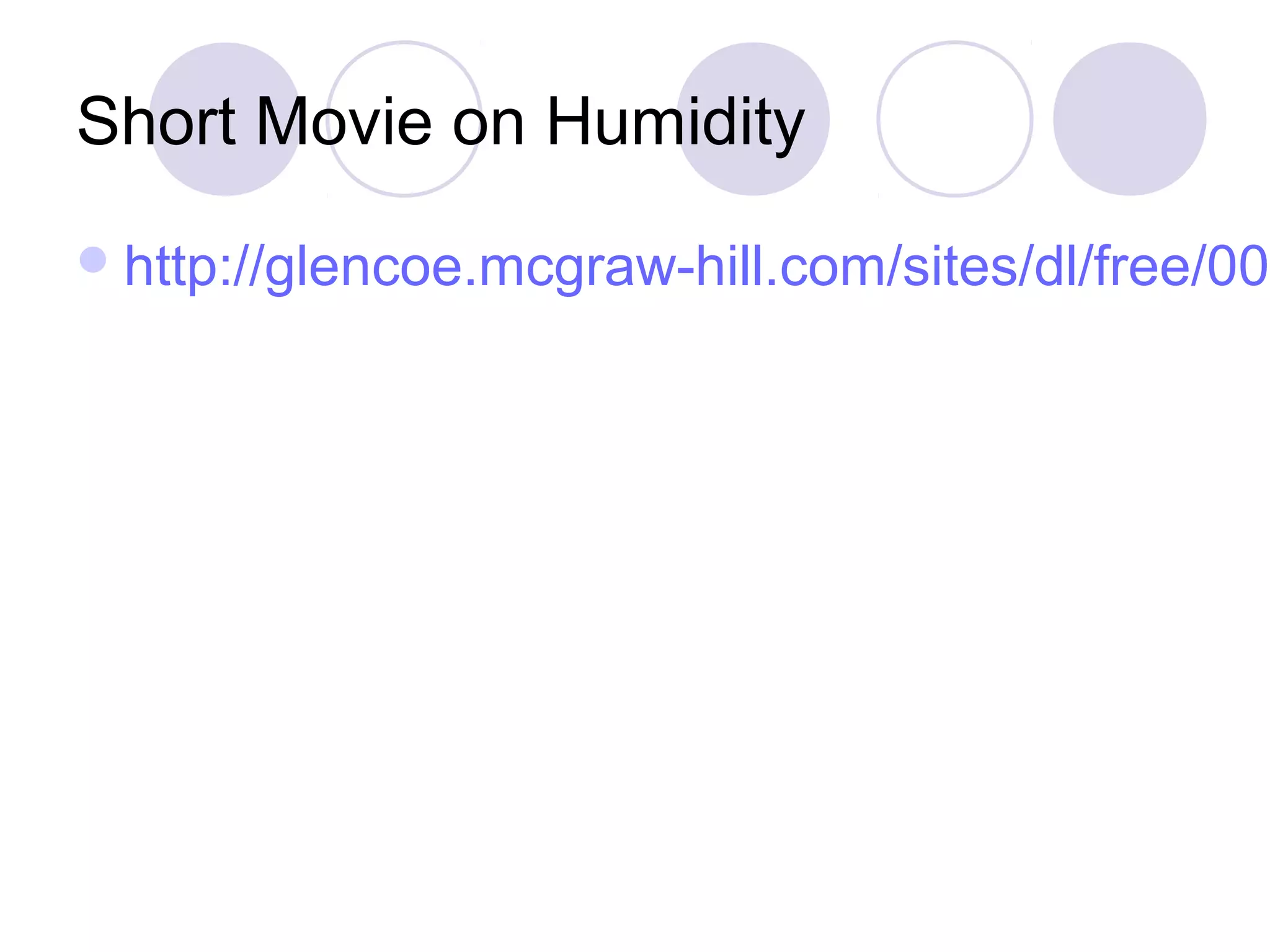Click the filled circle behind "Humidity"
Screen dimensions: 1270x952
[753, 119]
